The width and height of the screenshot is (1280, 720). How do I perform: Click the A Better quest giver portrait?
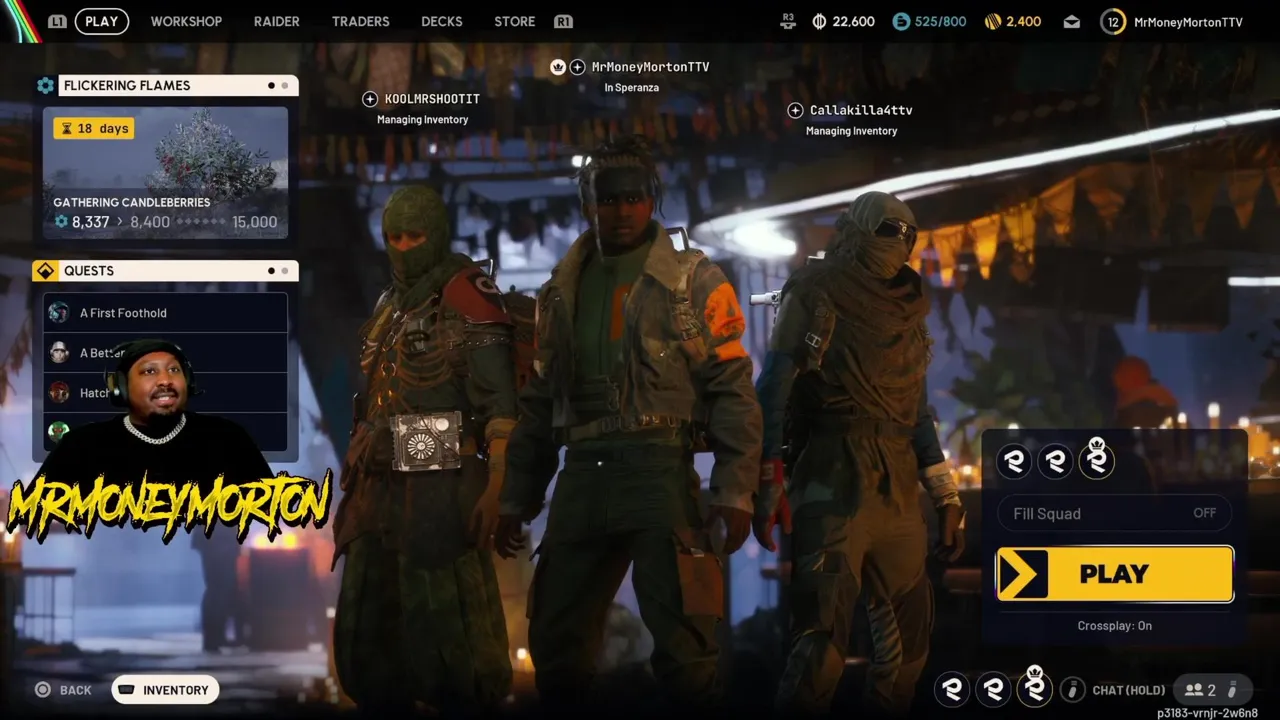click(x=59, y=352)
